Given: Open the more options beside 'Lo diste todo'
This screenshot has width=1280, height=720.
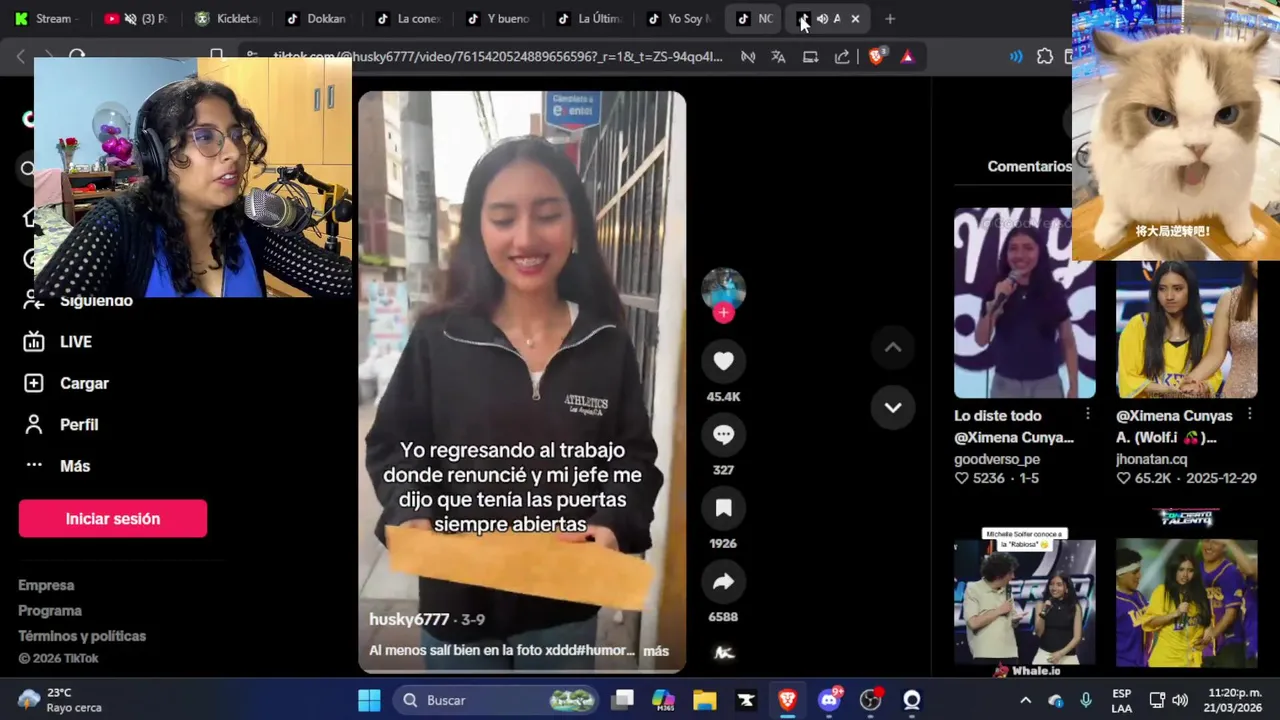Looking at the screenshot, I should tap(1088, 414).
